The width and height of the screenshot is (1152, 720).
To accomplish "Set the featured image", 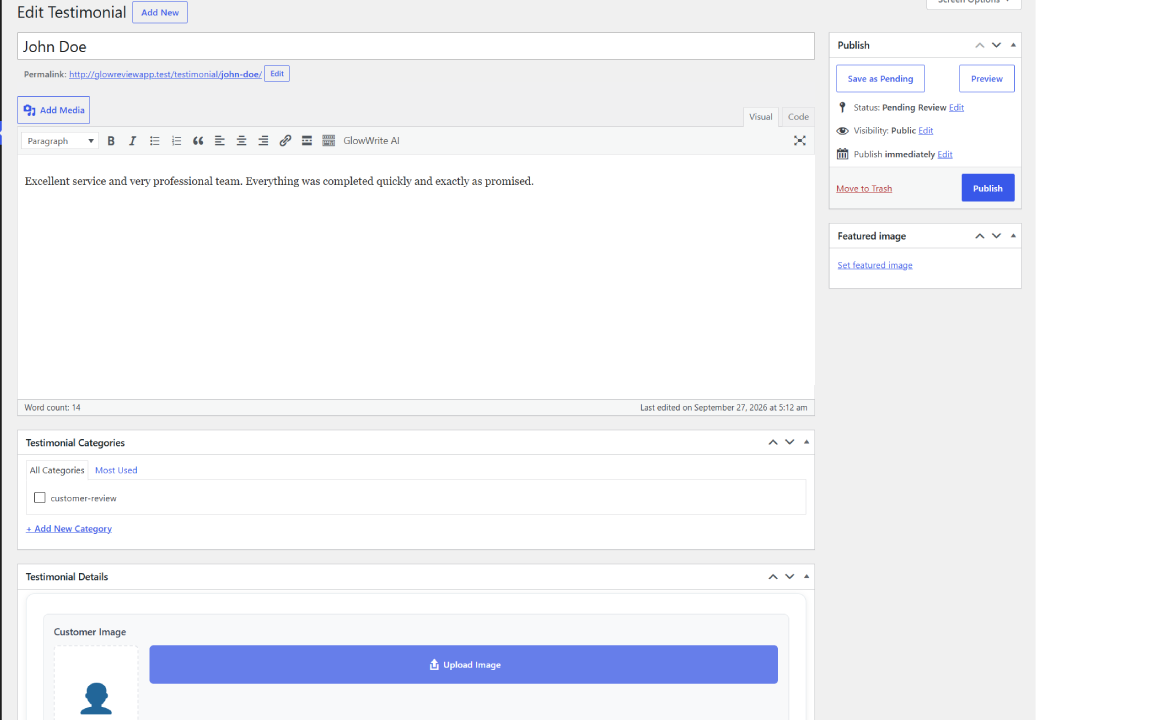I will (874, 265).
